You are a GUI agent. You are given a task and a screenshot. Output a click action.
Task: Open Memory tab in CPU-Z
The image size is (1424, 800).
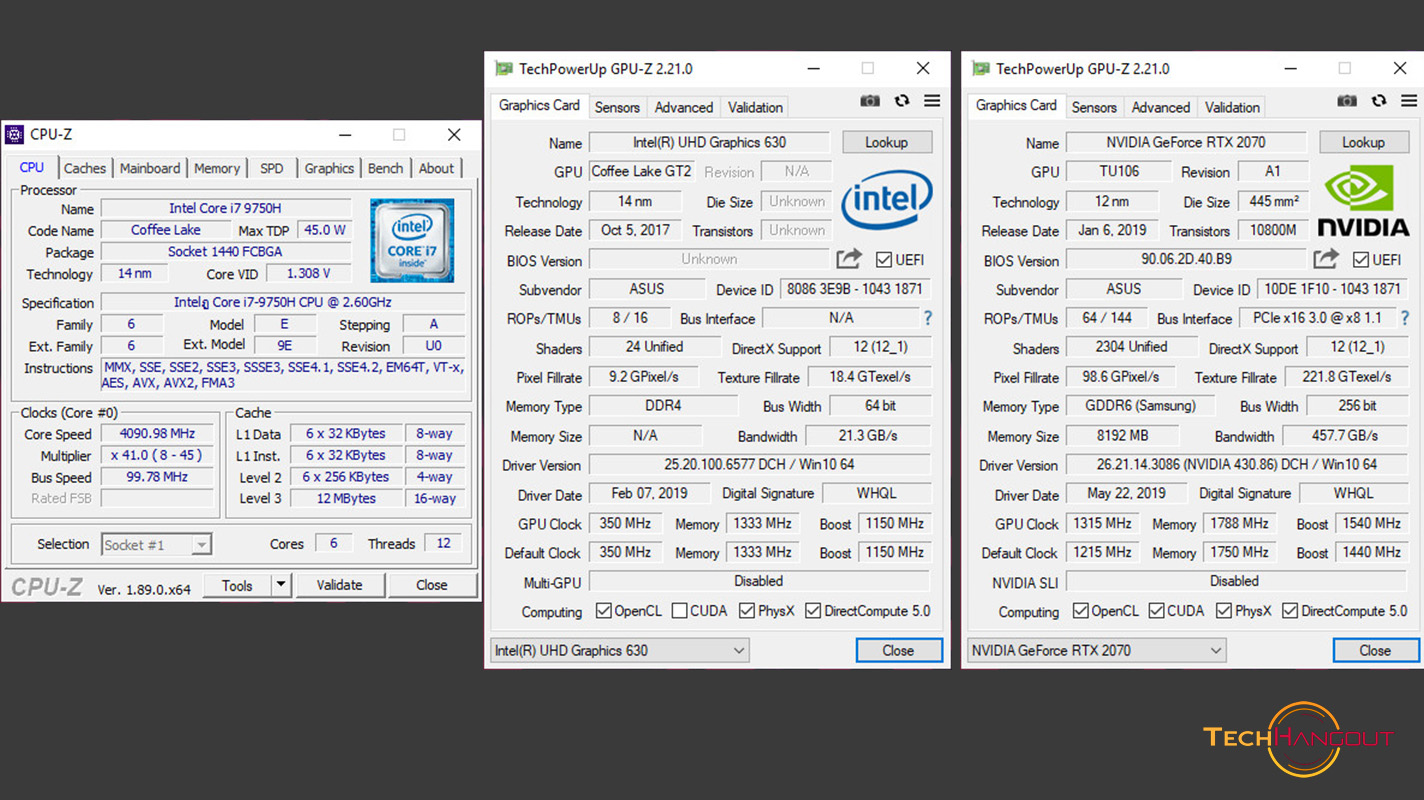(x=217, y=168)
